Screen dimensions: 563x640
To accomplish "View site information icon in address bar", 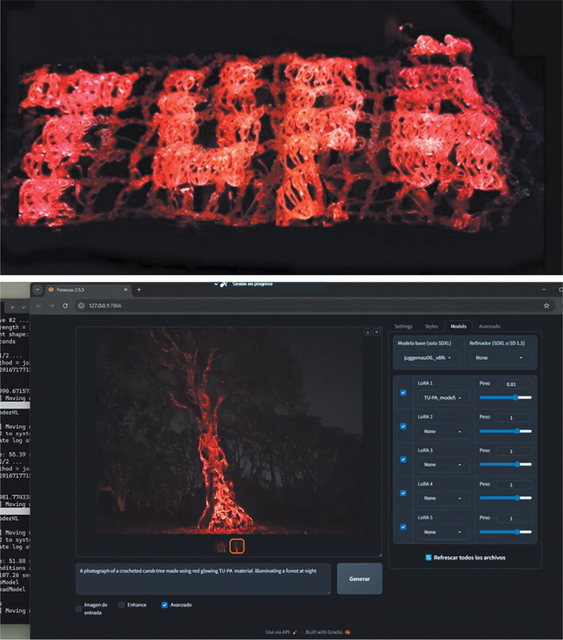I will pyautogui.click(x=81, y=306).
